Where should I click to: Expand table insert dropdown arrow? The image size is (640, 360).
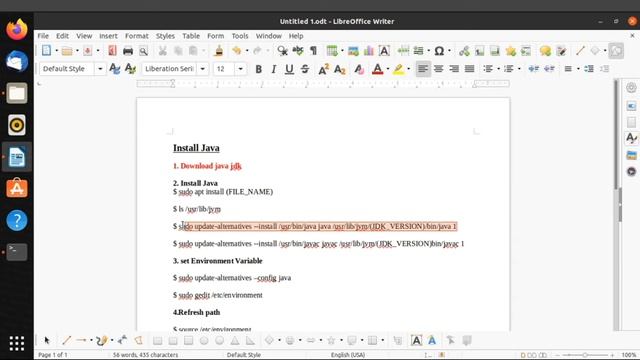coord(342,51)
